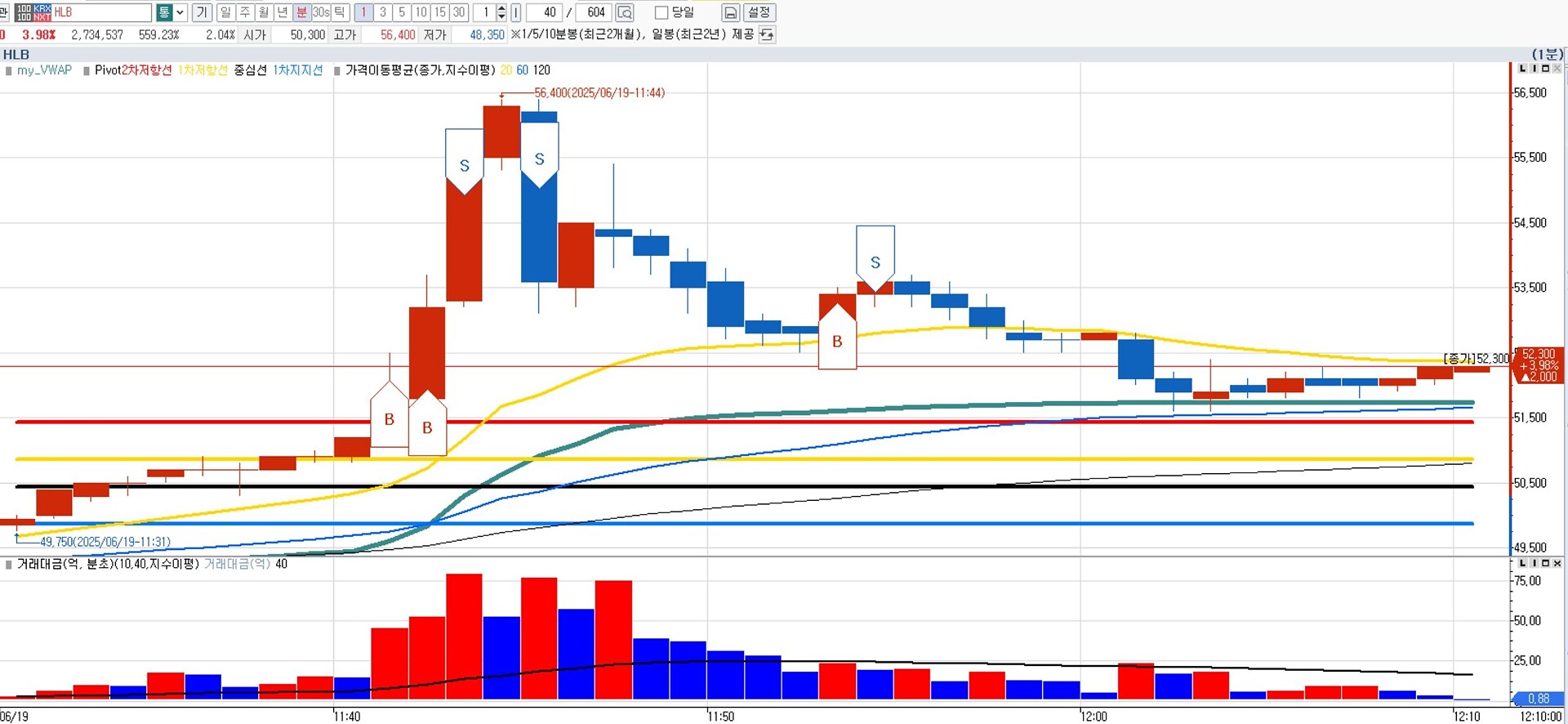Click the (1분) timeframe label

1548,55
